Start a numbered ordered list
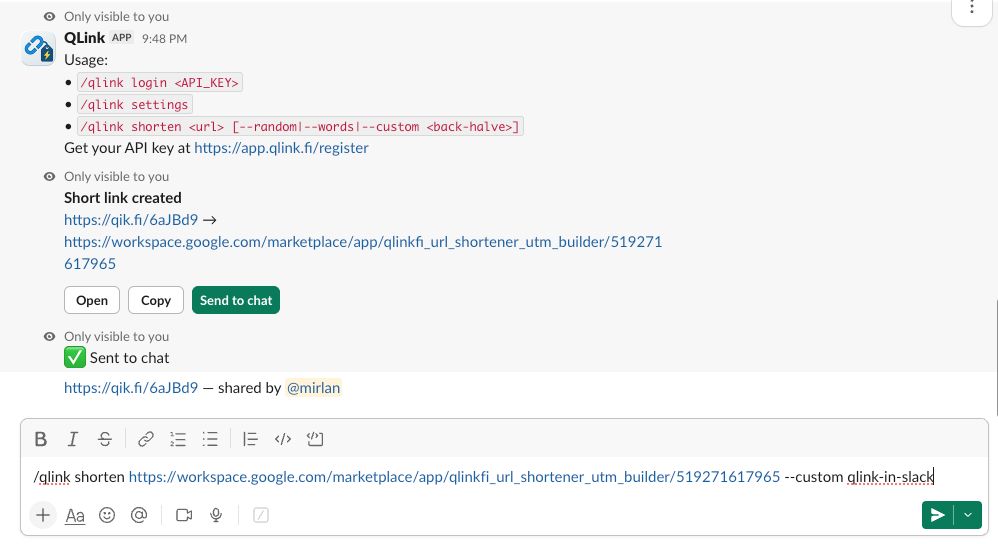998x544 pixels. coord(178,439)
